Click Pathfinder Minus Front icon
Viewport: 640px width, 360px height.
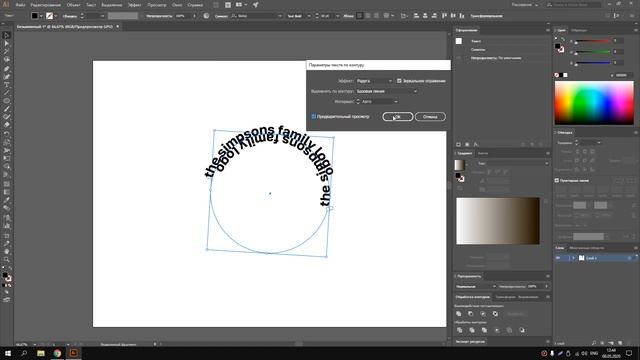coord(471,313)
